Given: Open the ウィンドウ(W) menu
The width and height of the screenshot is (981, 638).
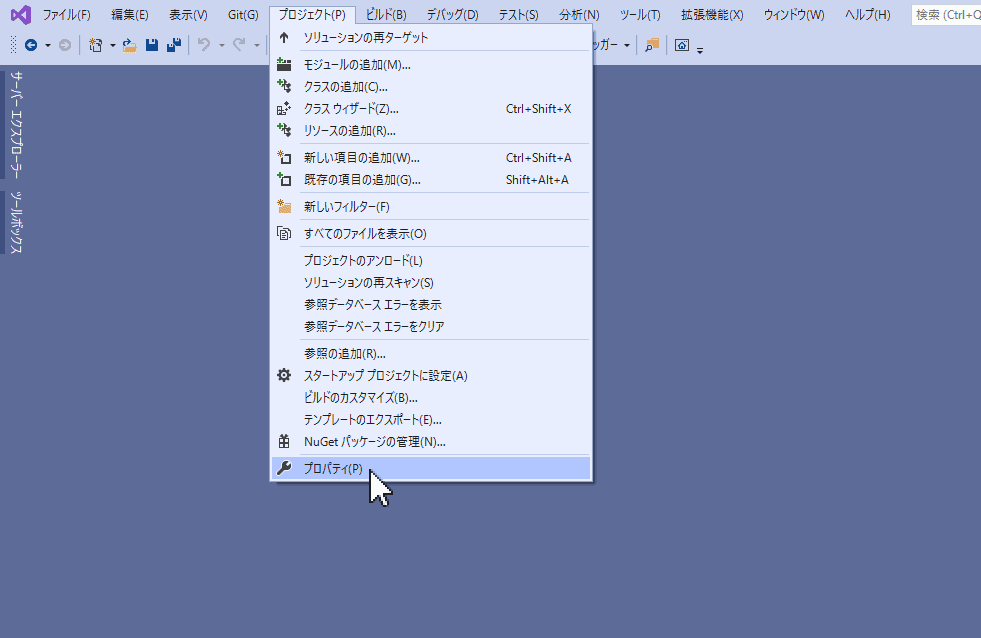Looking at the screenshot, I should pyautogui.click(x=794, y=14).
